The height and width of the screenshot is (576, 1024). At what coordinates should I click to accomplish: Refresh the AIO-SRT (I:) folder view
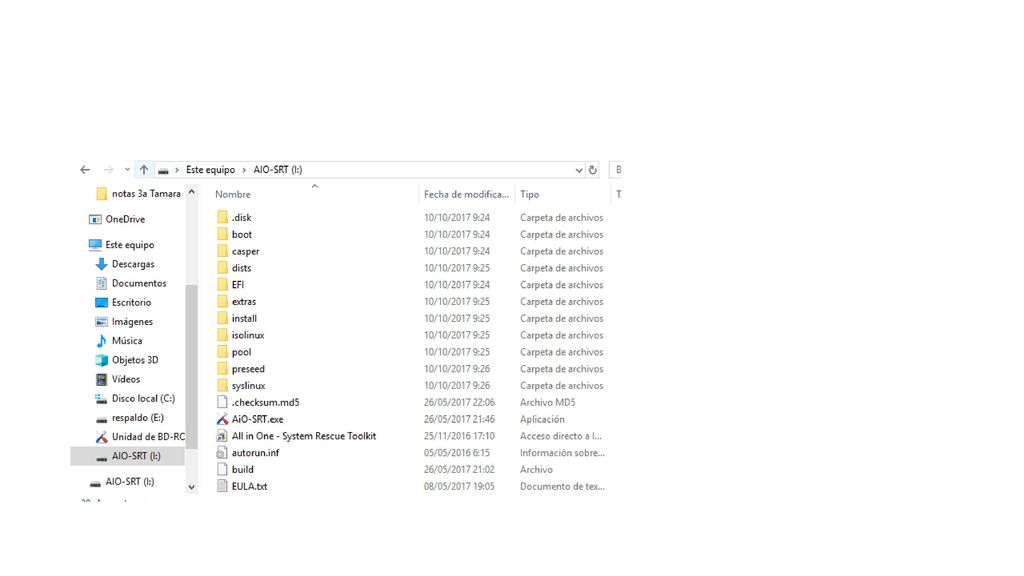(x=592, y=170)
